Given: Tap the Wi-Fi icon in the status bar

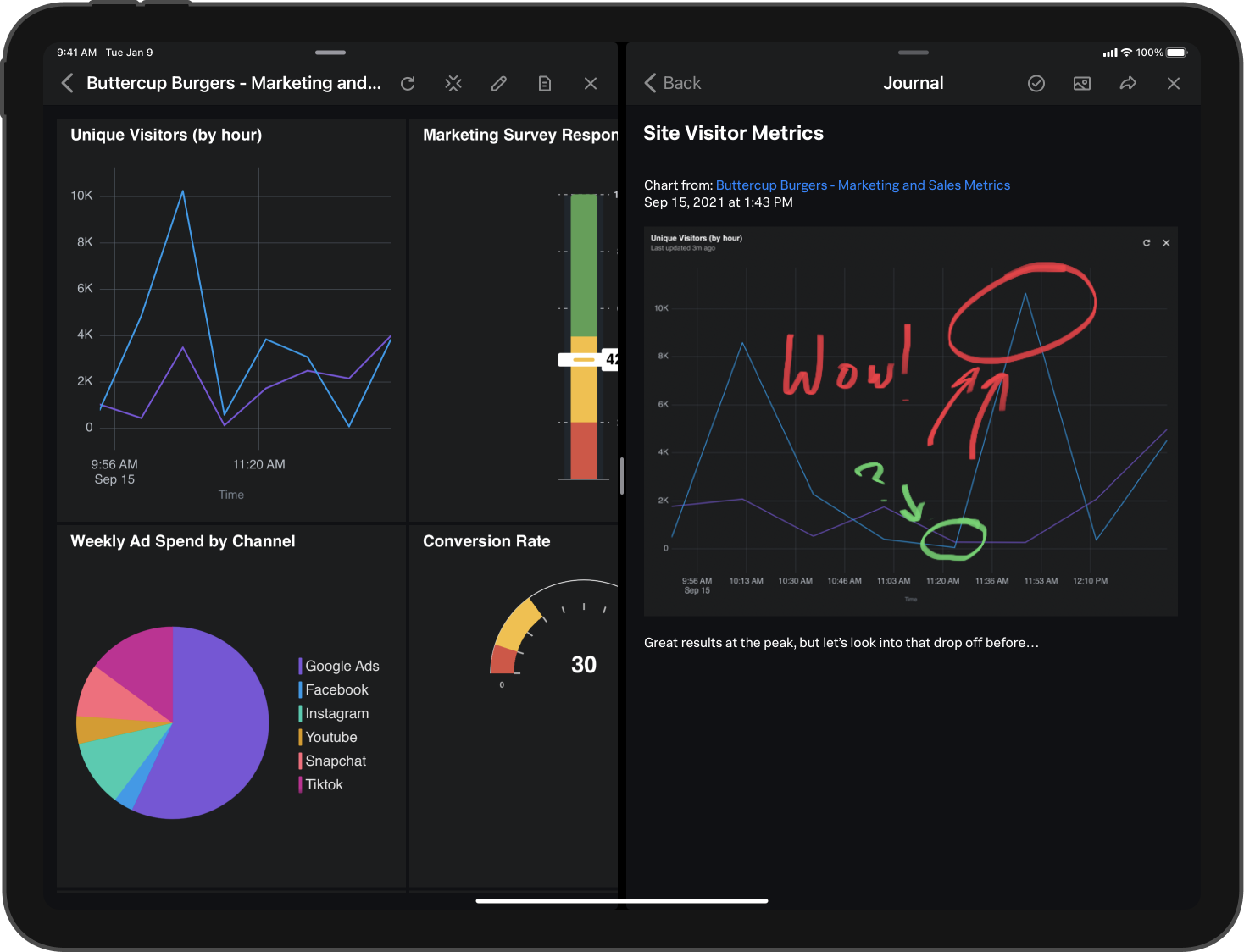Looking at the screenshot, I should 1126,53.
